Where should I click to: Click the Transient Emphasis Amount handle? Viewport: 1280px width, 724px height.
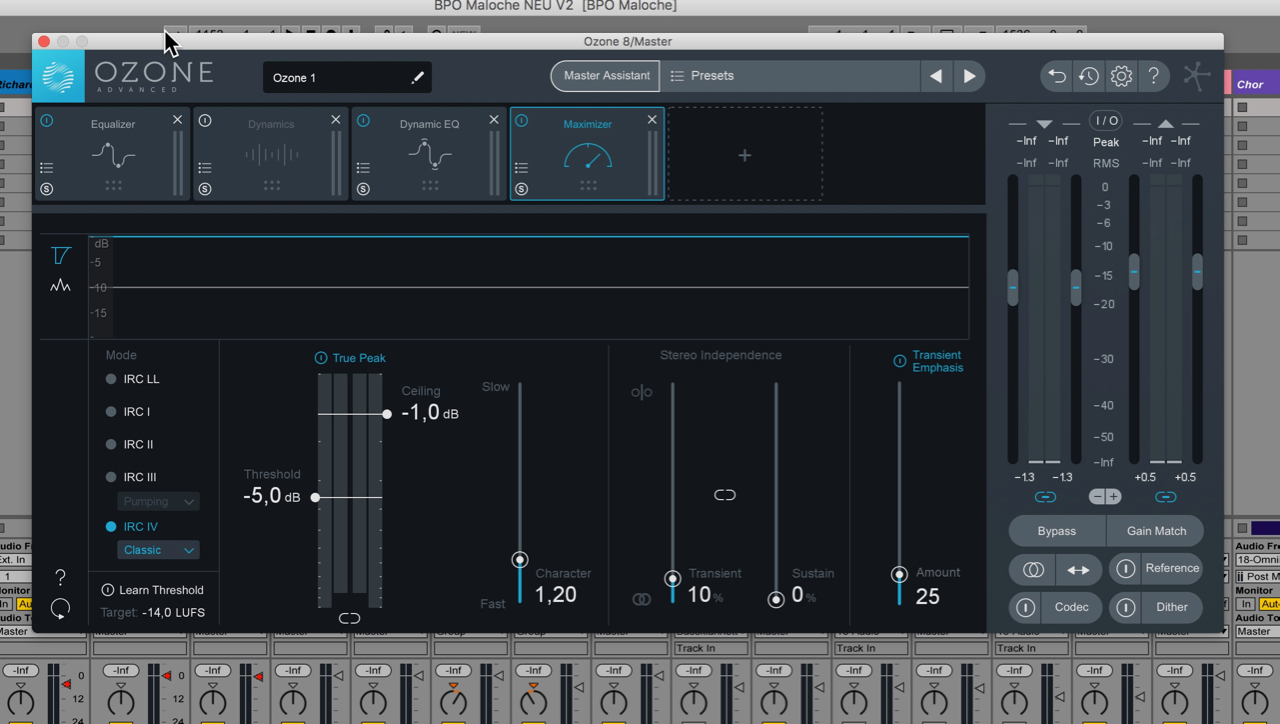pyautogui.click(x=899, y=574)
